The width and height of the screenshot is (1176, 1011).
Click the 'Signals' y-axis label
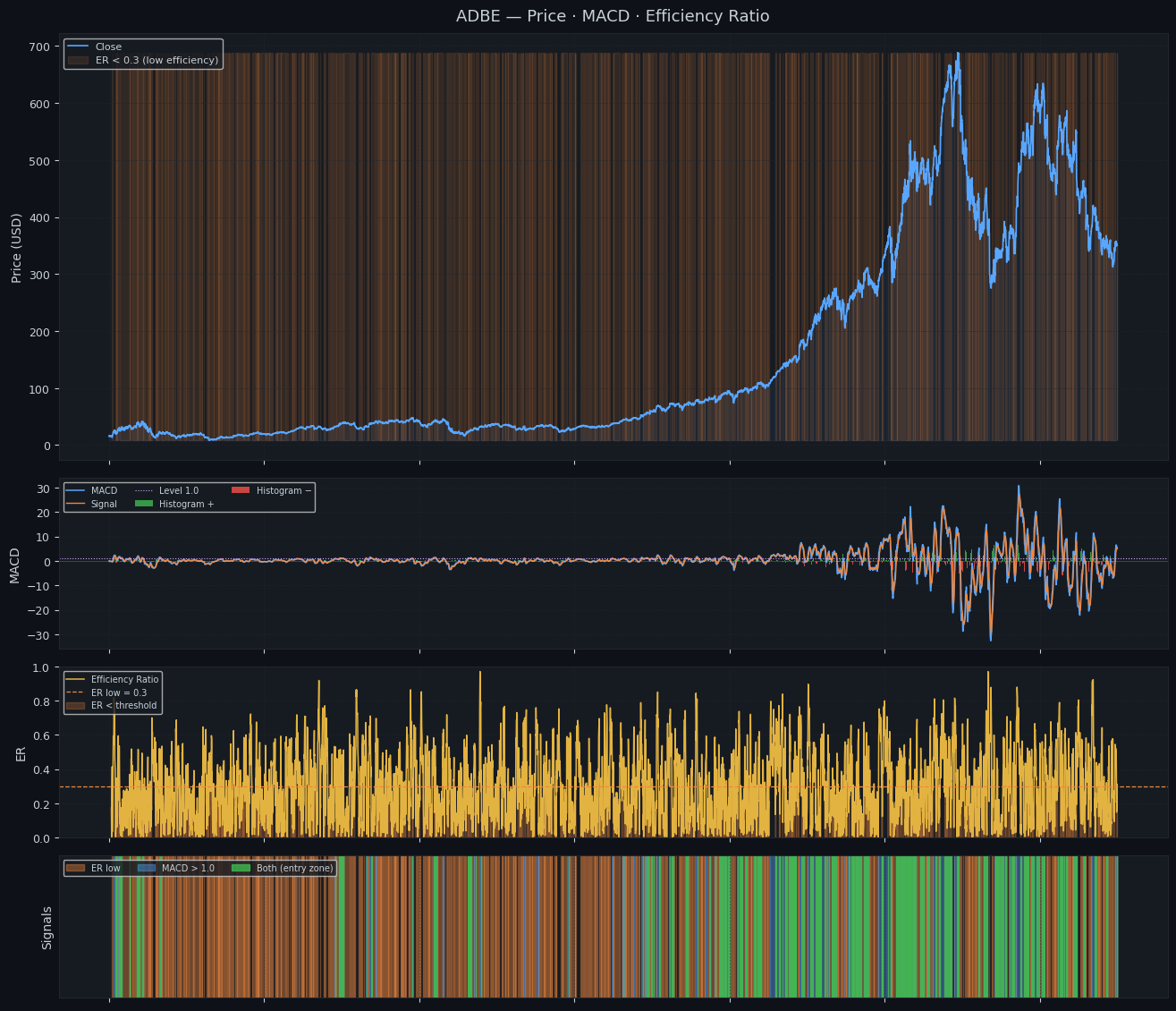click(x=47, y=927)
